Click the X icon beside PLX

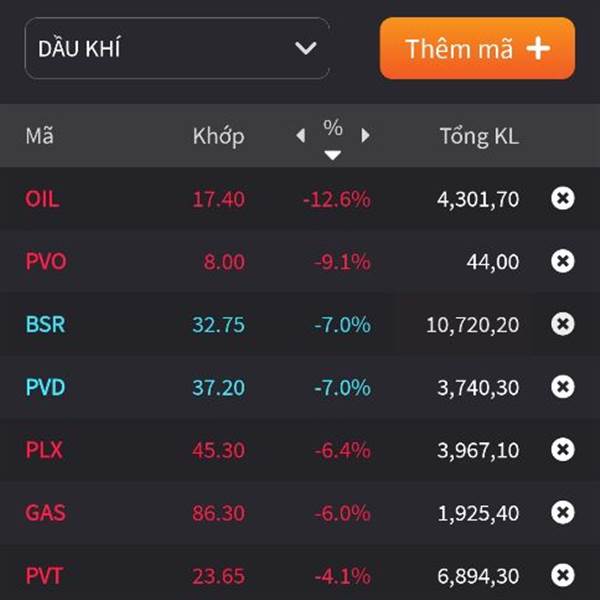click(563, 450)
